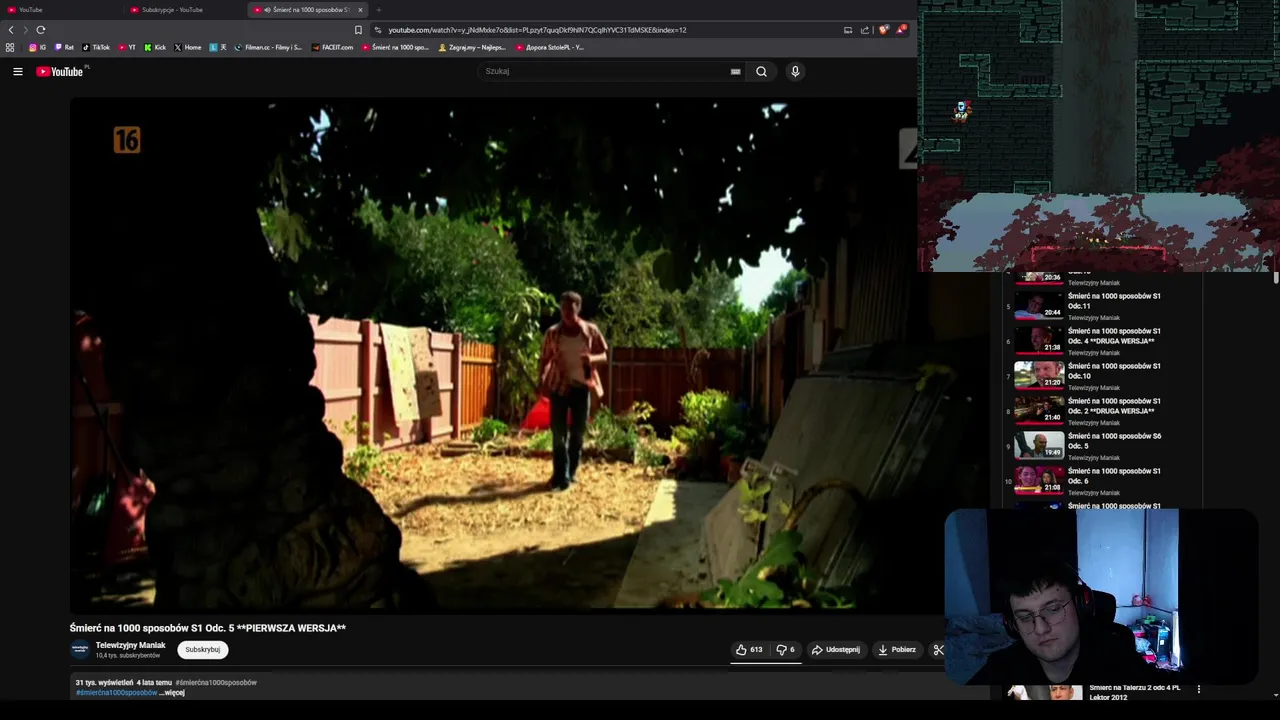1280x720 pixels.
Task: Go back in browser history
Action: coord(11,30)
